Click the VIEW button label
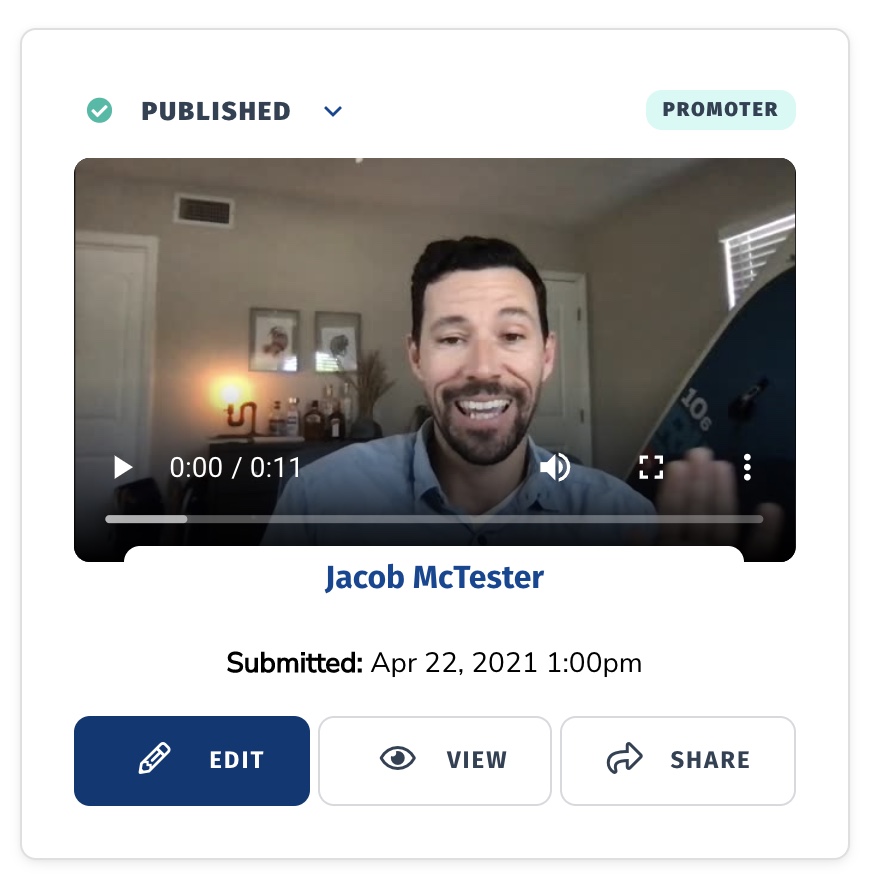Image resolution: width=870 pixels, height=884 pixels. tap(477, 760)
